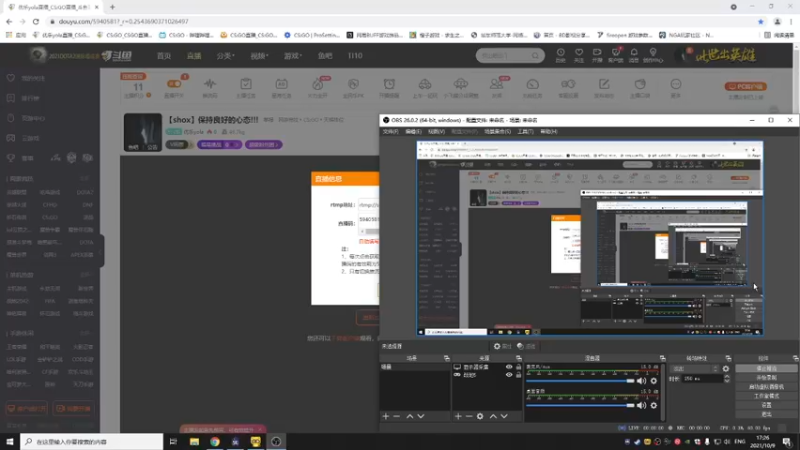
Task: Adjust the 麦克风/Aux volume slider
Action: point(580,381)
